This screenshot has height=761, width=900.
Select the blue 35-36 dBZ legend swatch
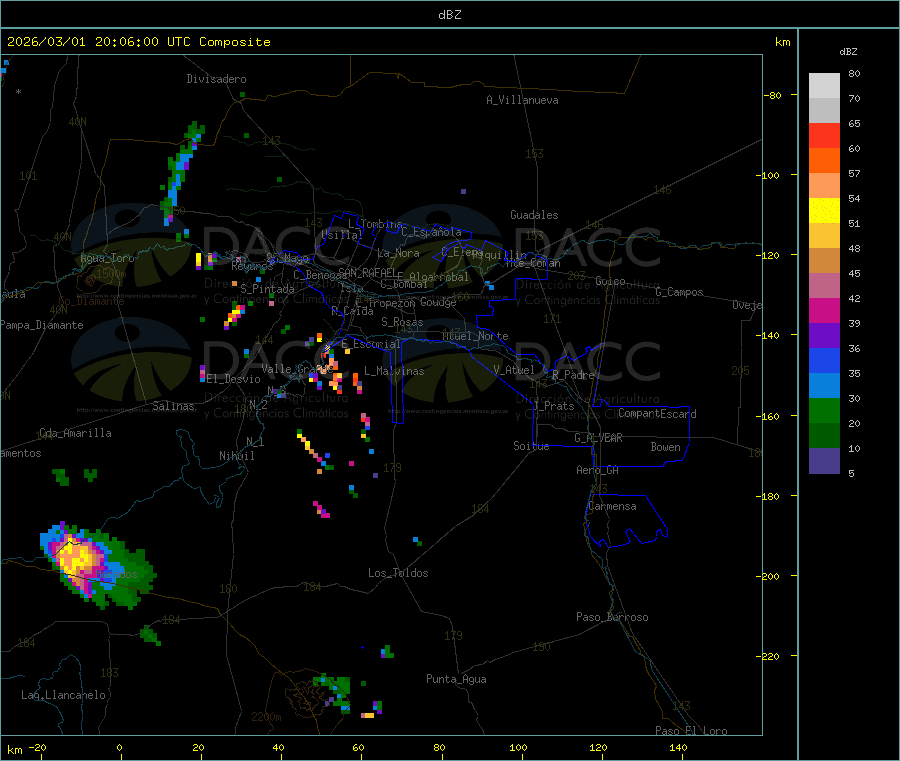coord(824,360)
